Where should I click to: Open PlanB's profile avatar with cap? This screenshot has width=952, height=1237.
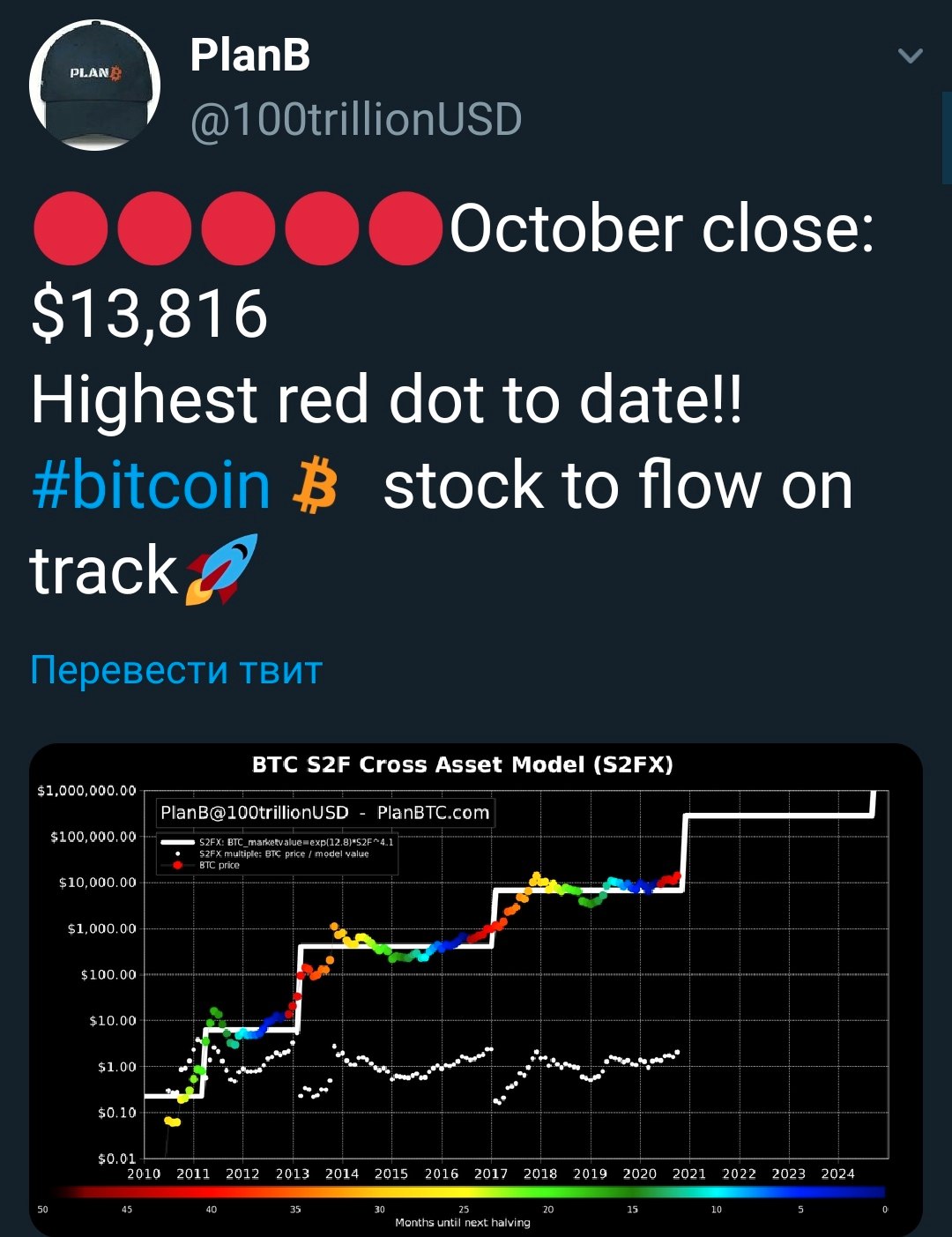click(x=95, y=86)
